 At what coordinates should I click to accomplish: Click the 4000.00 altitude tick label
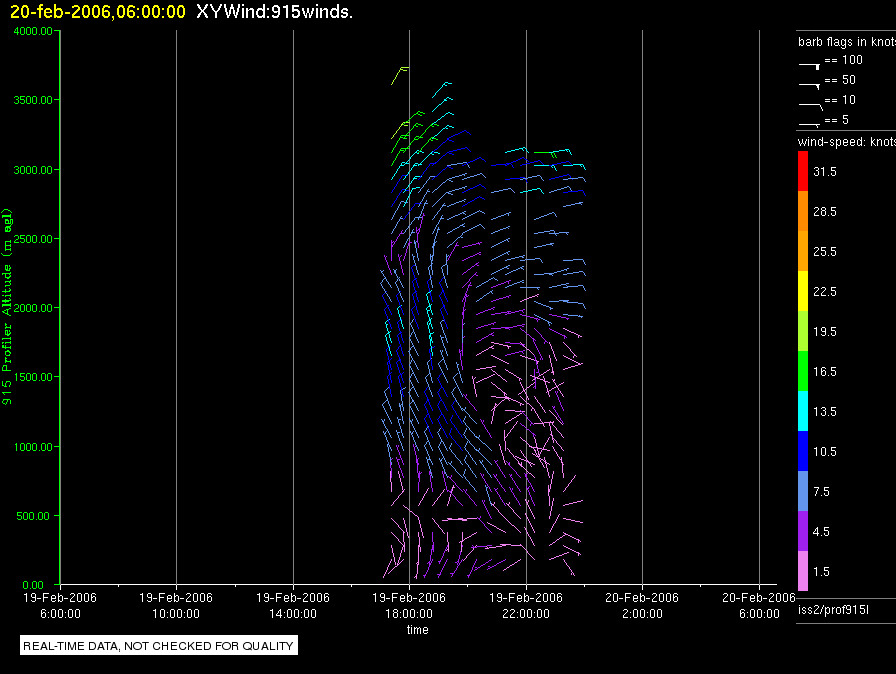[x=33, y=31]
